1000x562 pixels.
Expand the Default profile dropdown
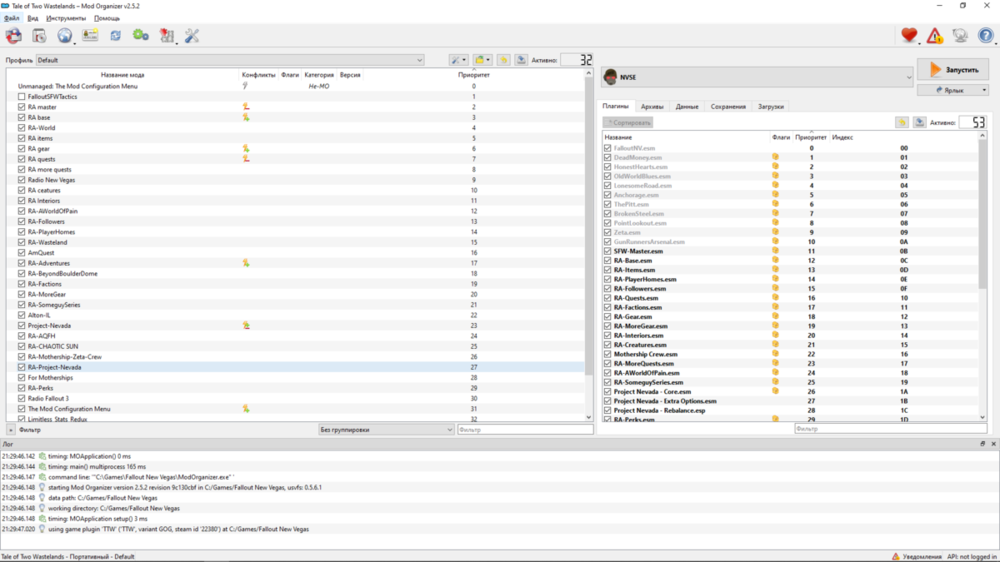pyautogui.click(x=230, y=60)
